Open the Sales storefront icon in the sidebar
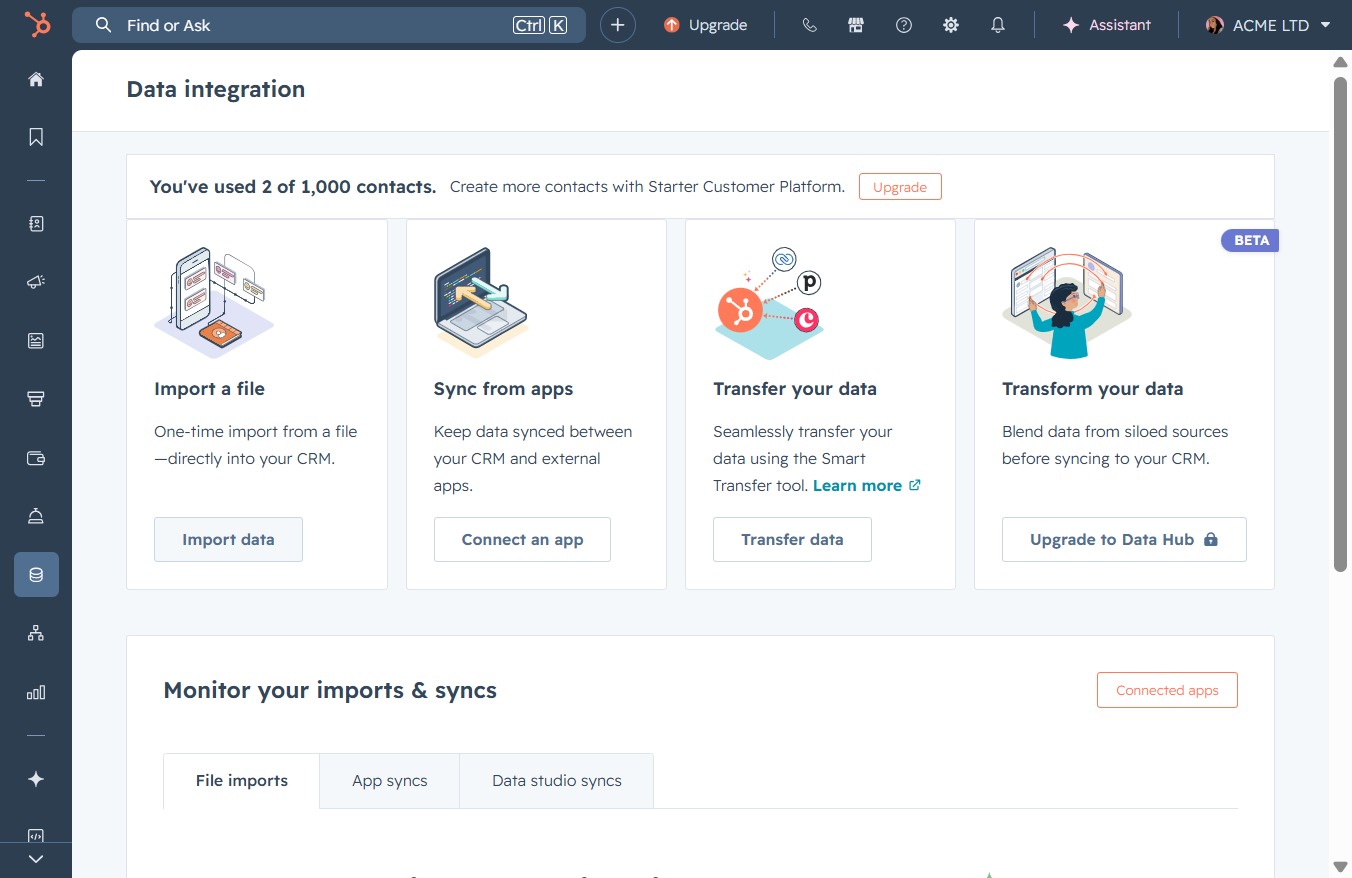1352x878 pixels. tap(36, 399)
